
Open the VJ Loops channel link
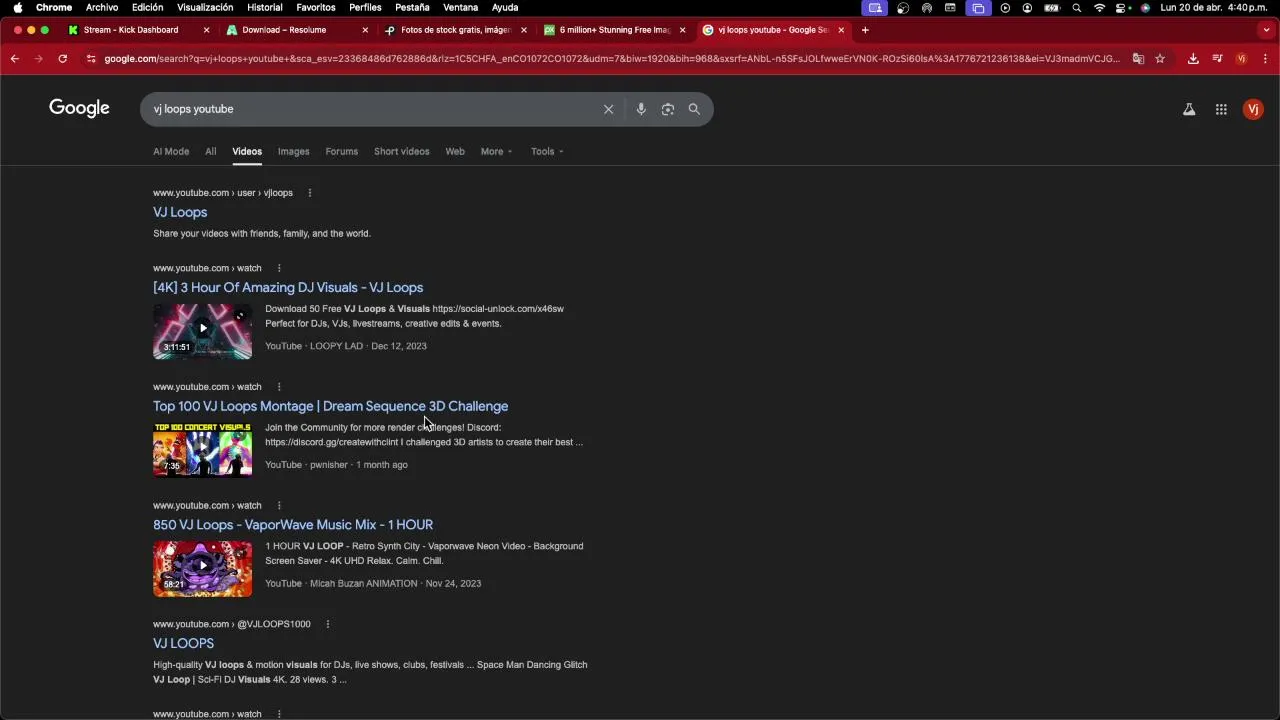coord(180,212)
